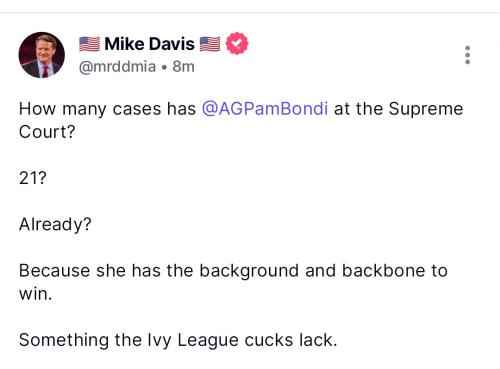Follow the @AGPamBondi mention link
Screen dimensions: 500x369
pos(265,109)
